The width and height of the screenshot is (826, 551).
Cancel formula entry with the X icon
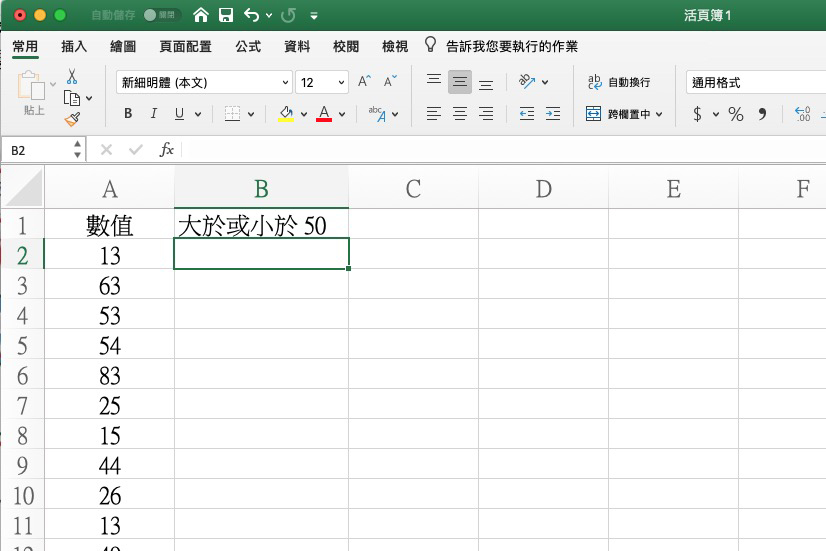106,150
